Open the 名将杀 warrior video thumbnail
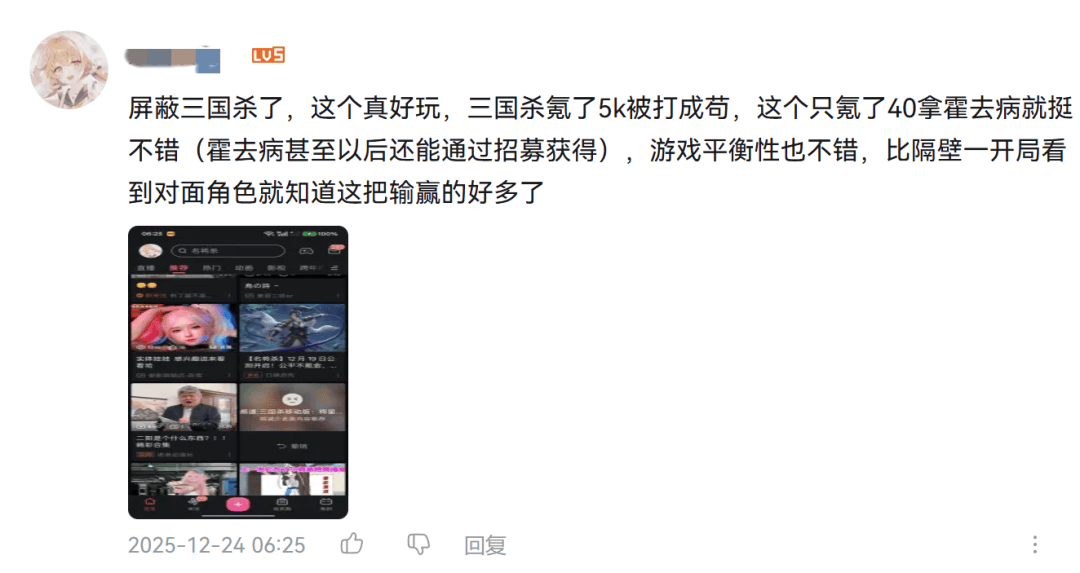 click(292, 328)
